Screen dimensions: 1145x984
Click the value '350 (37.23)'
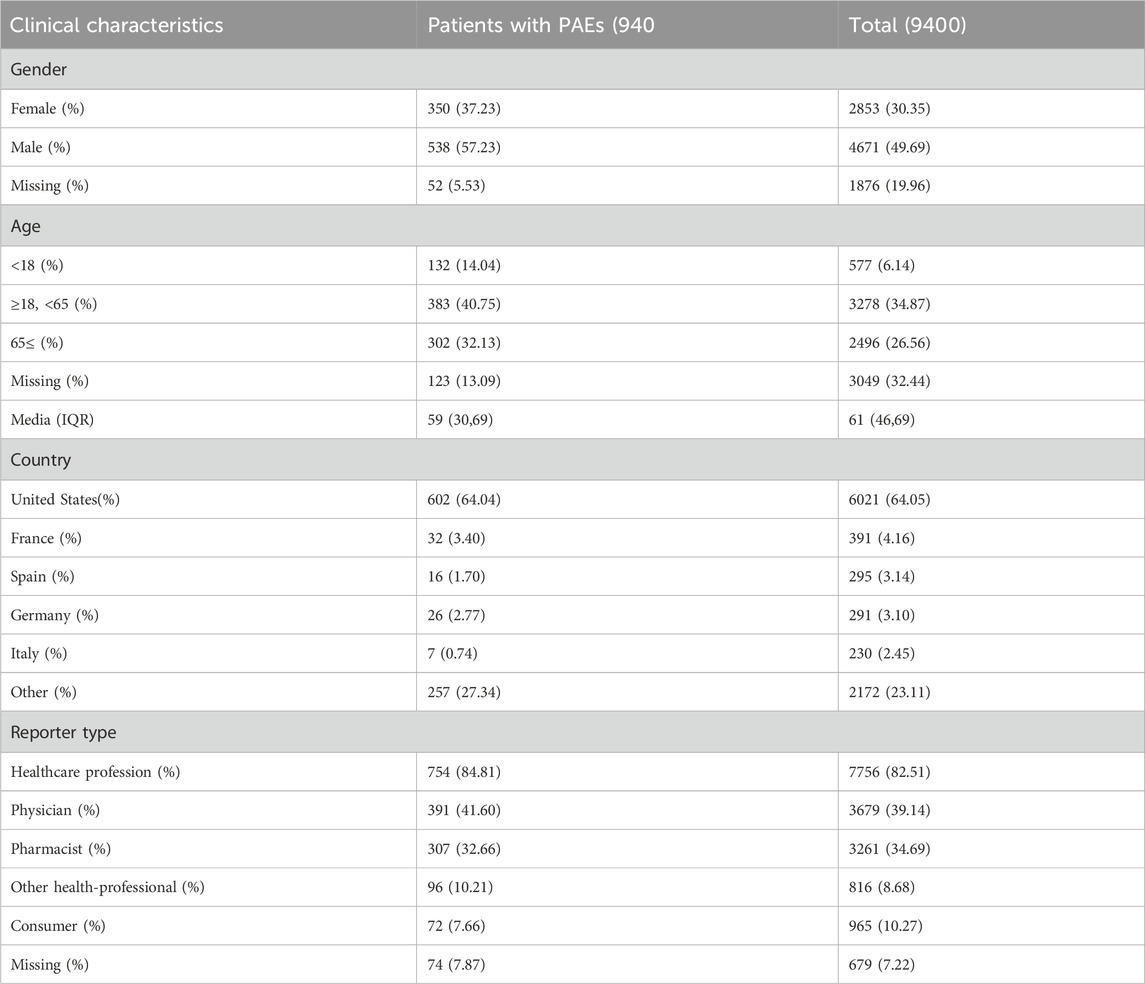pyautogui.click(x=464, y=109)
